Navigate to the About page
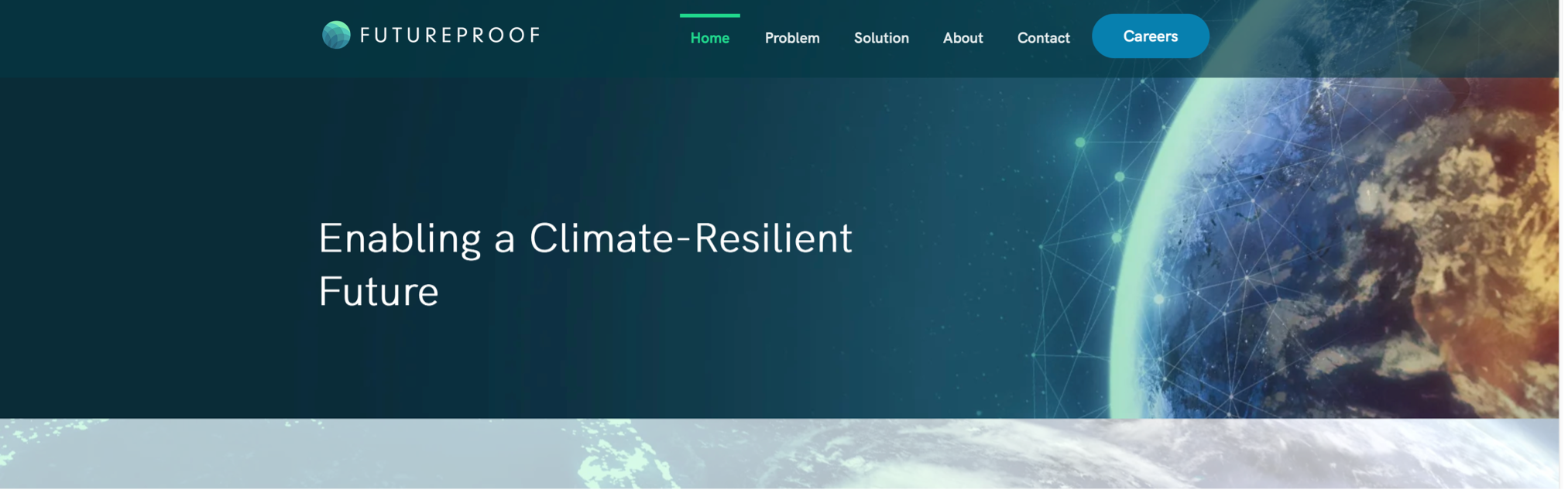 962,38
